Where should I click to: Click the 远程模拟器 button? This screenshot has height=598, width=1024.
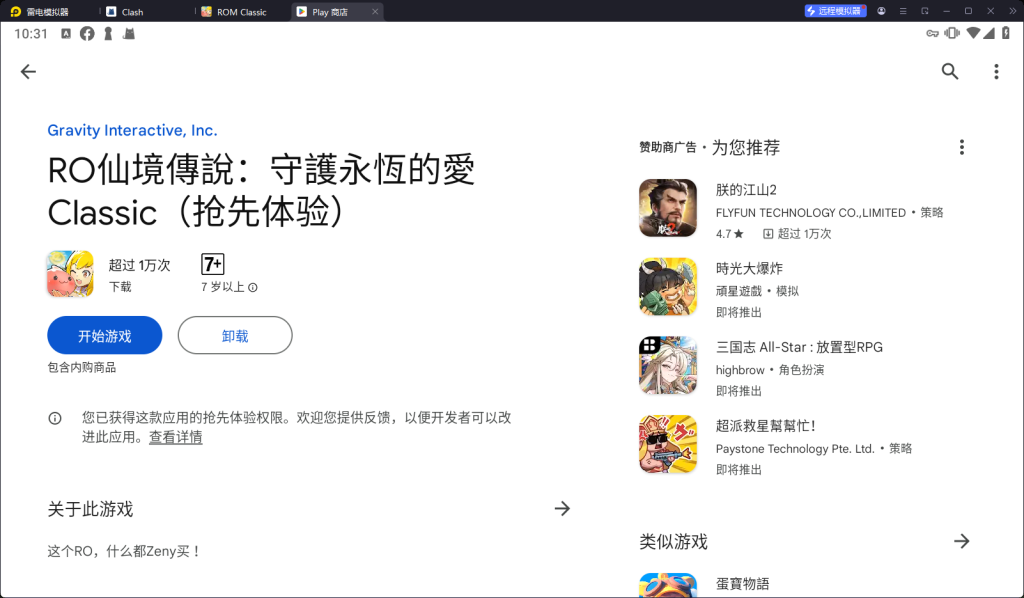click(x=835, y=11)
